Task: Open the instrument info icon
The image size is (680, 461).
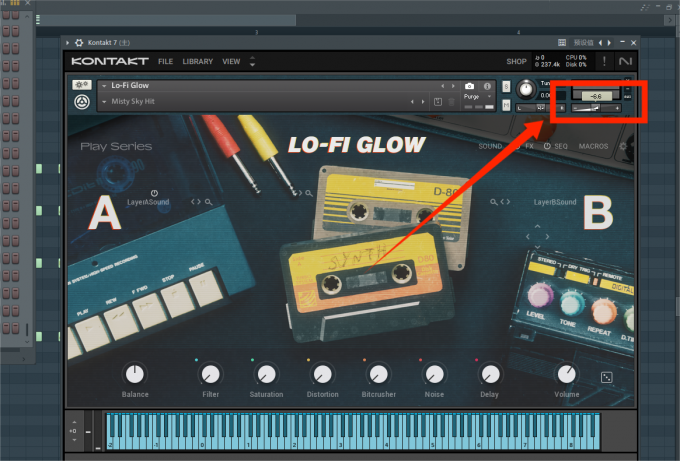Action: (x=487, y=86)
